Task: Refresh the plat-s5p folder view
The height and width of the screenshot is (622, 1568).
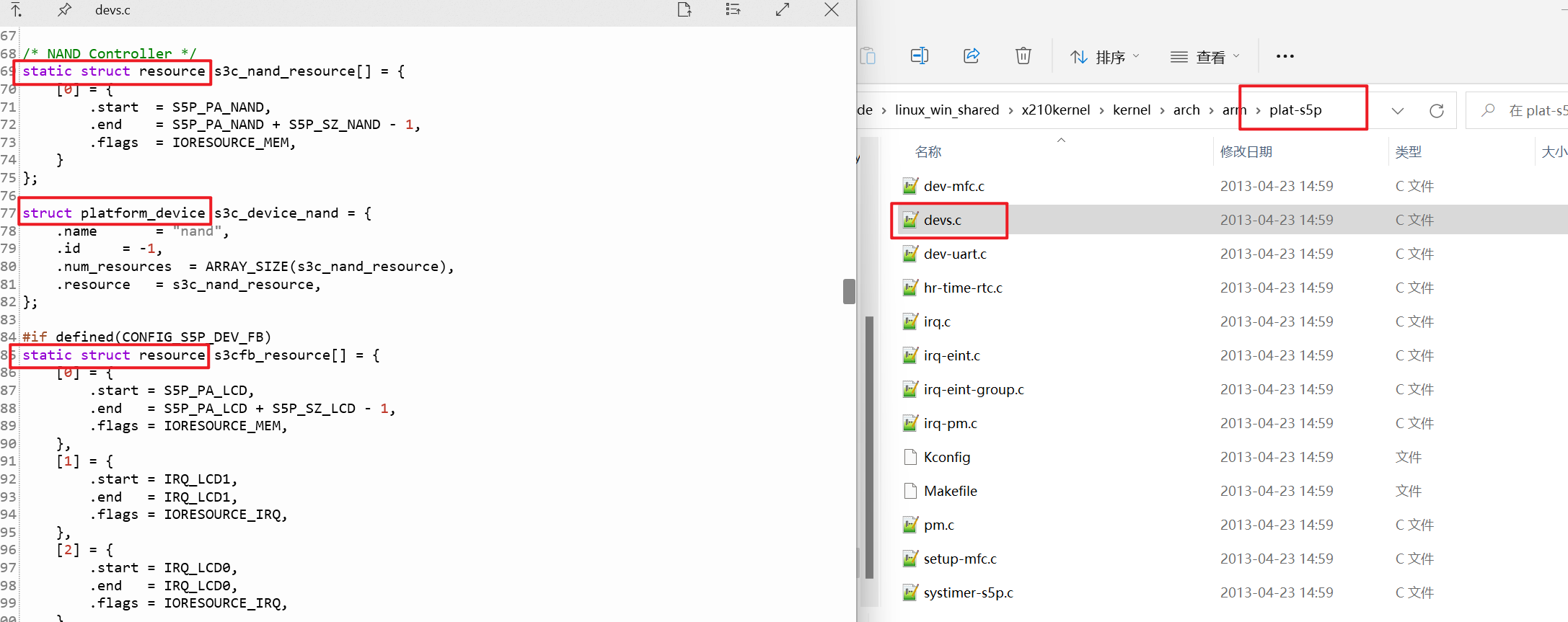Action: coord(1437,110)
